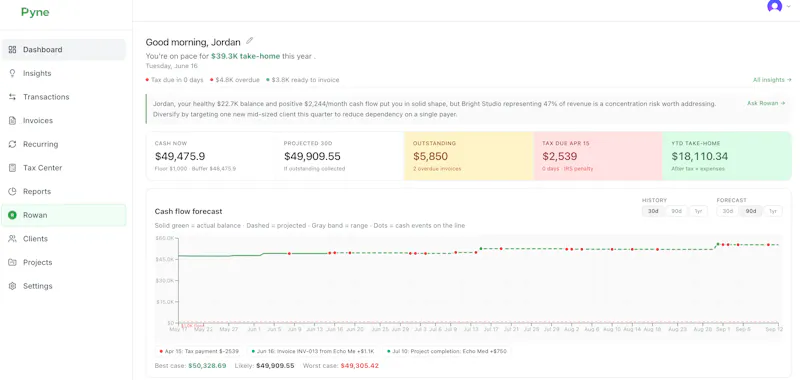
Task: Open the user avatar profile icon
Action: coord(774,6)
